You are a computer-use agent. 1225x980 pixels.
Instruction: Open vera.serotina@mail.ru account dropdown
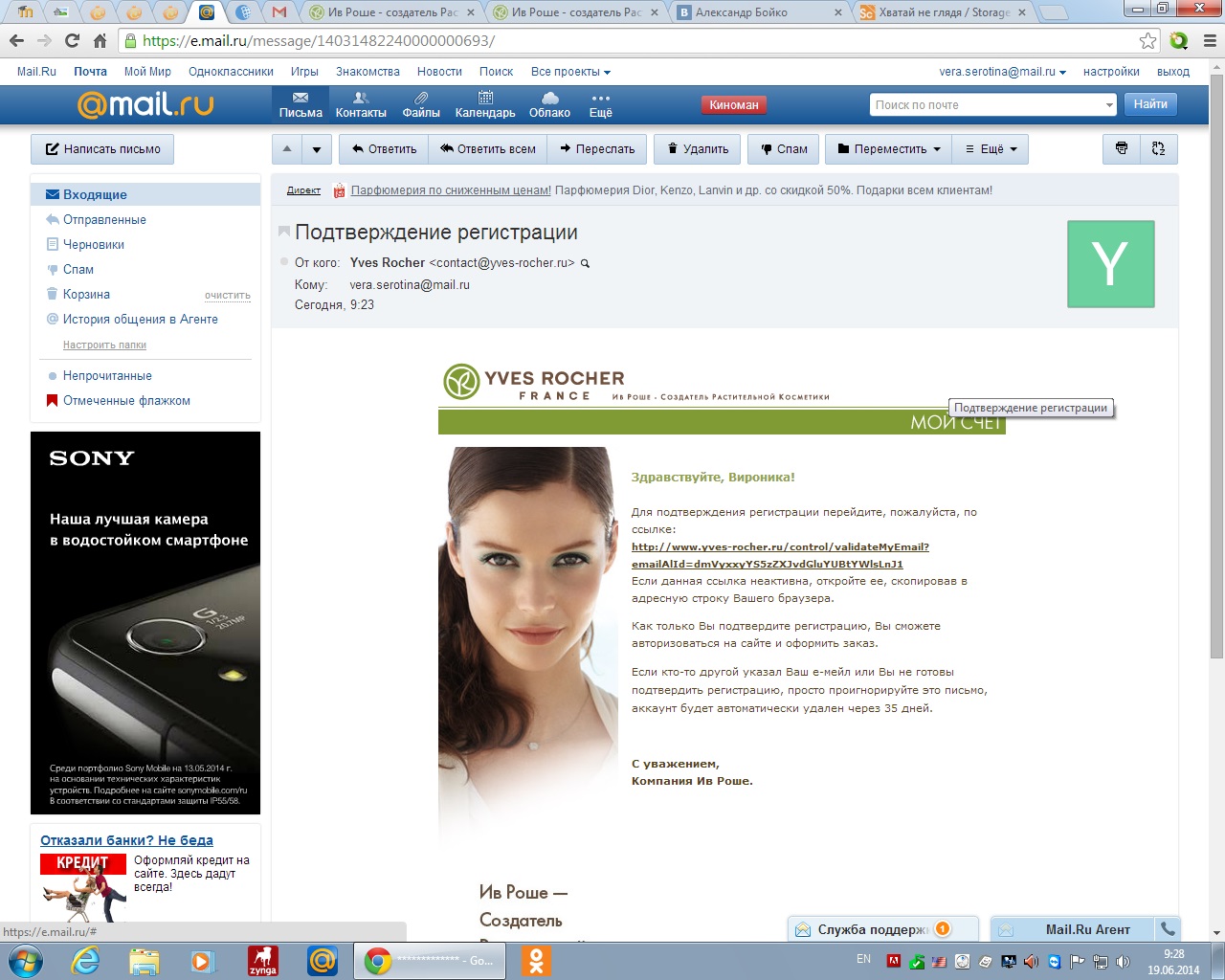1002,72
